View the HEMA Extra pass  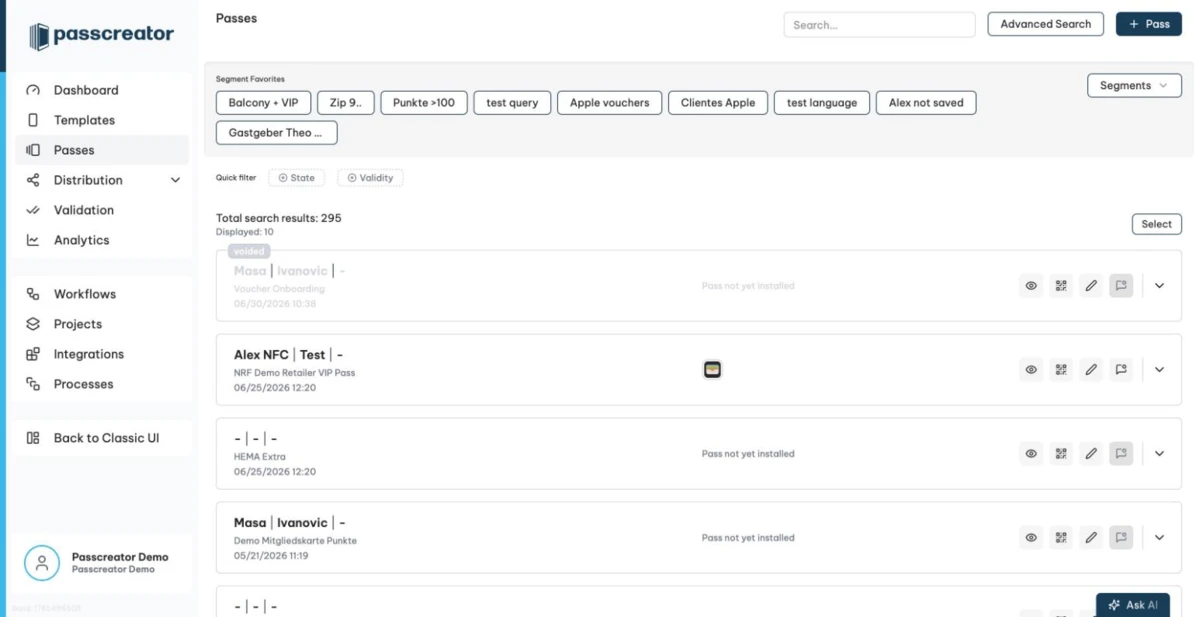[1031, 454]
